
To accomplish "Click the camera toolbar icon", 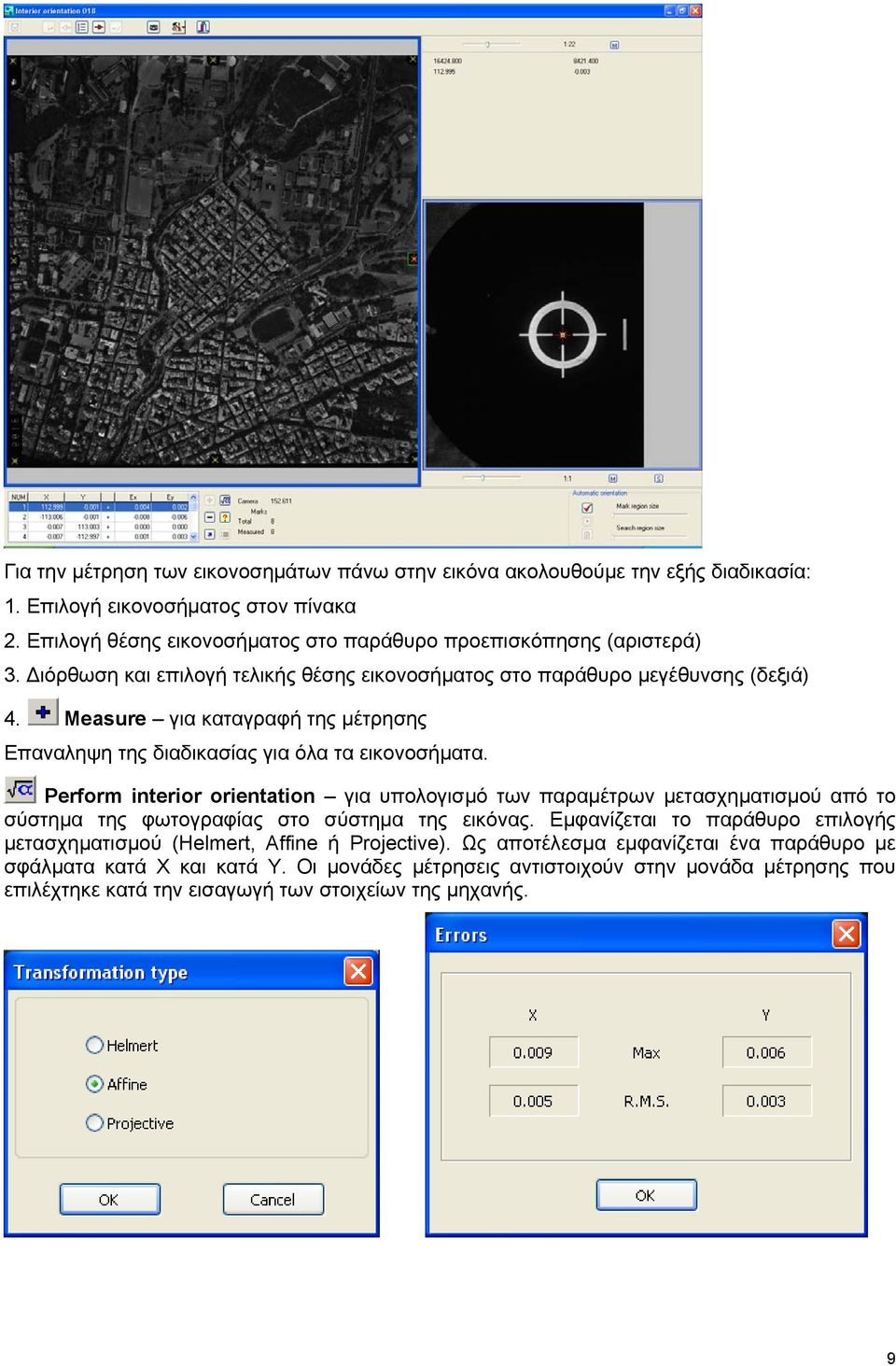I will point(154,27).
